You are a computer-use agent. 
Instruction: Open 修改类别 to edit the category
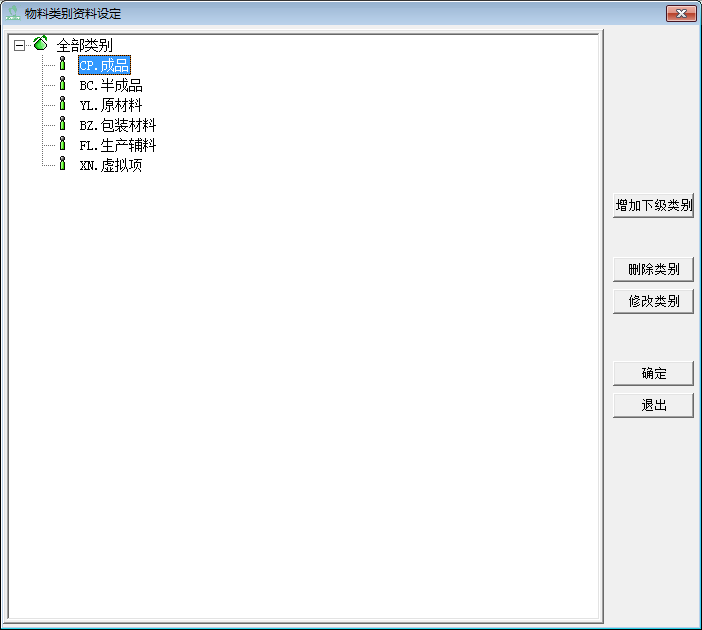coord(653,301)
